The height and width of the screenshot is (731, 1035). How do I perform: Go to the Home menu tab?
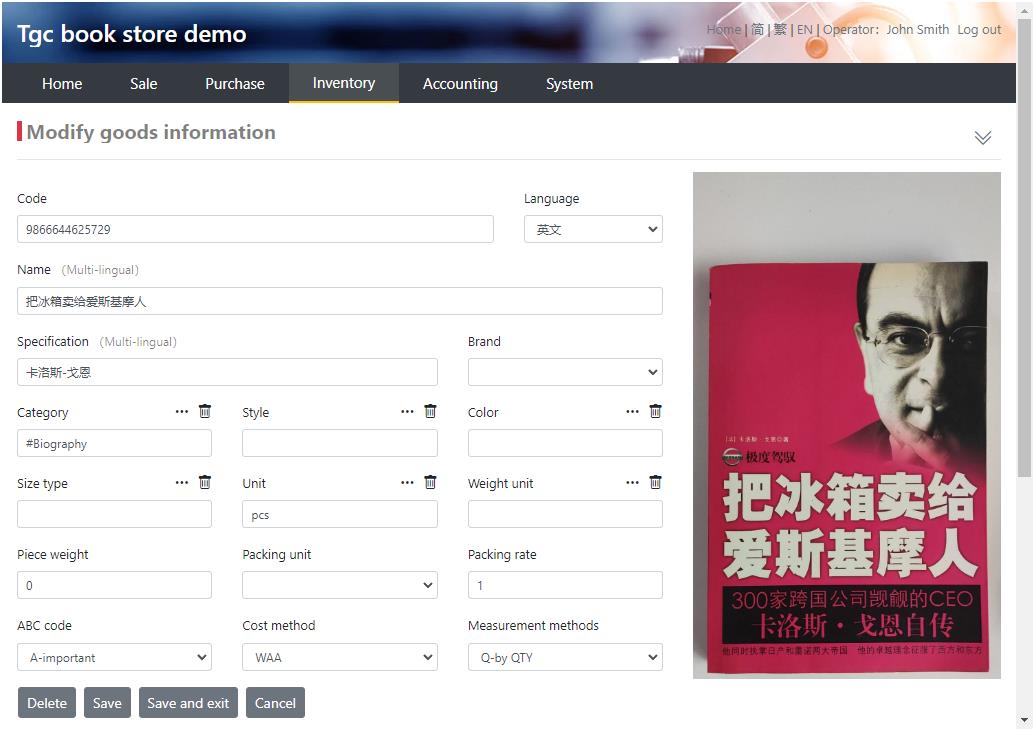click(62, 84)
